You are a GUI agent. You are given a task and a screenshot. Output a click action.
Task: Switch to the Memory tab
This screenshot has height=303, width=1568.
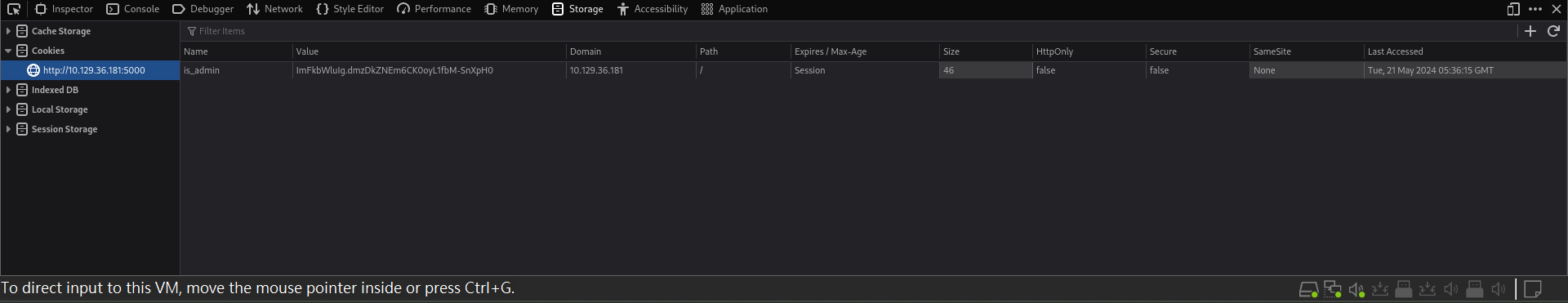coord(511,9)
